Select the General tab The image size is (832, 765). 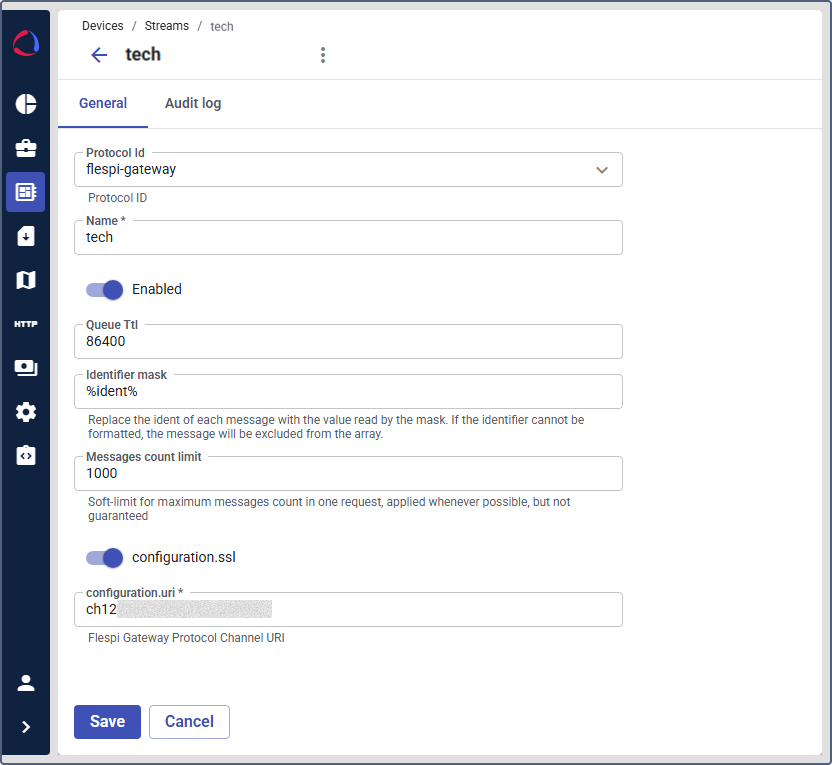coord(103,103)
